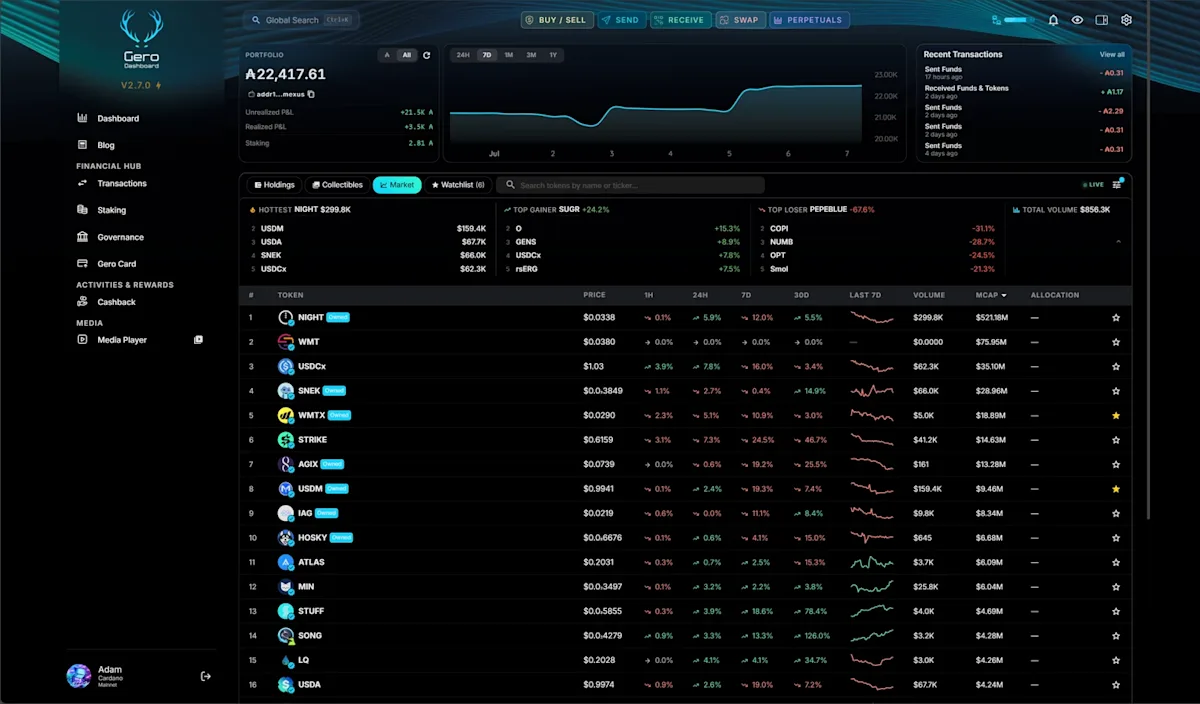Image resolution: width=1200 pixels, height=704 pixels.
Task: Click the Gero Dashboard antler logo
Action: point(141,40)
